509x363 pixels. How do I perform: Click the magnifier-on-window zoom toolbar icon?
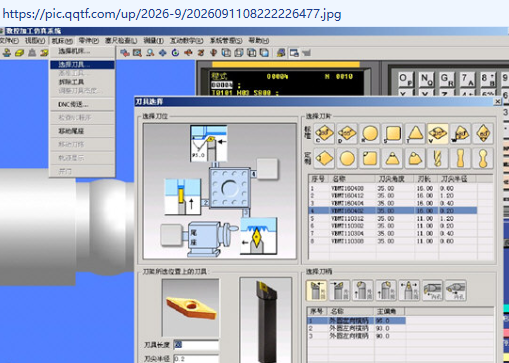coord(137,53)
